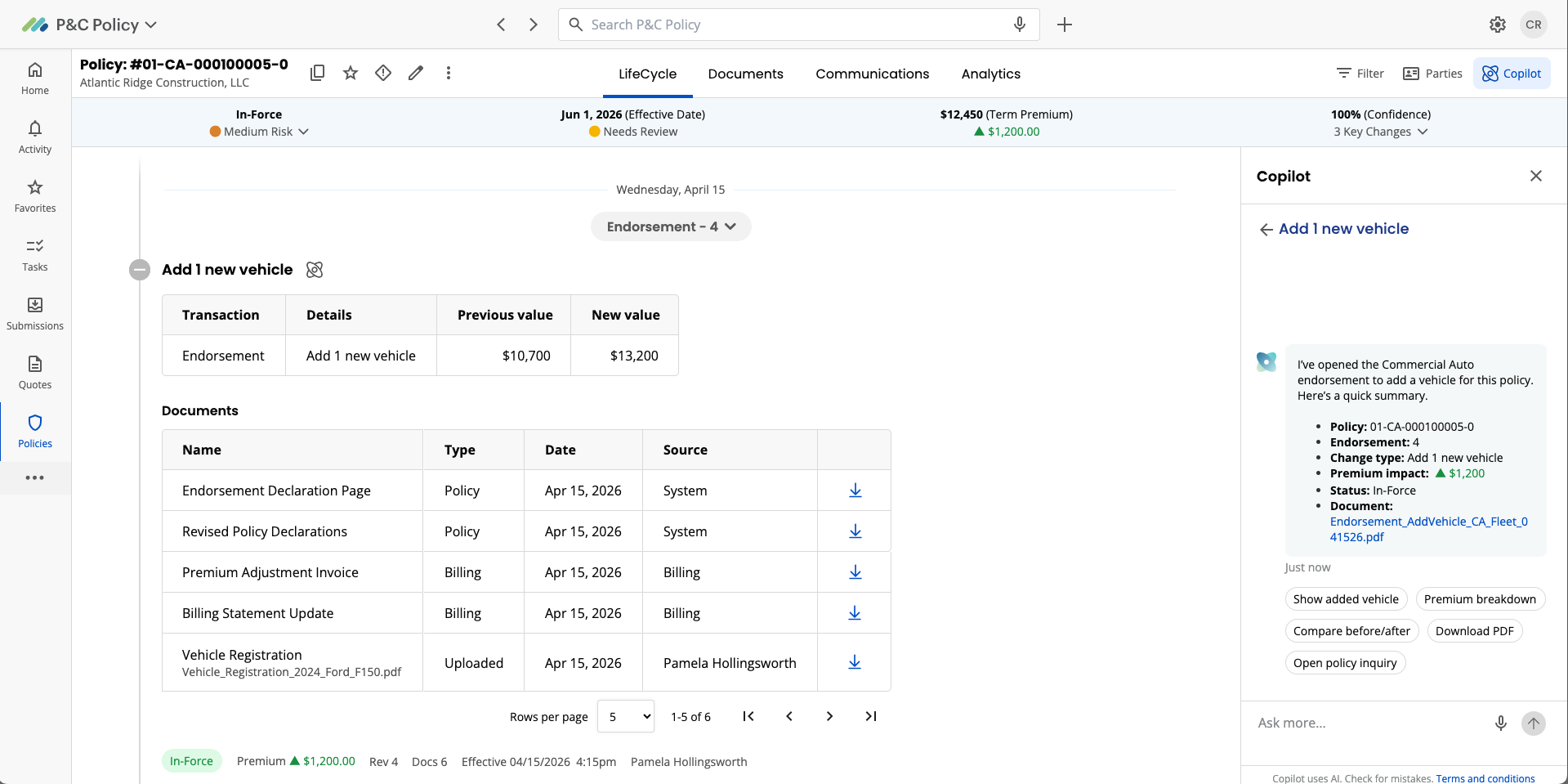Screen dimensions: 1568x784
Task: Download Premium Adjustment Invoice document
Action: pyautogui.click(x=855, y=572)
